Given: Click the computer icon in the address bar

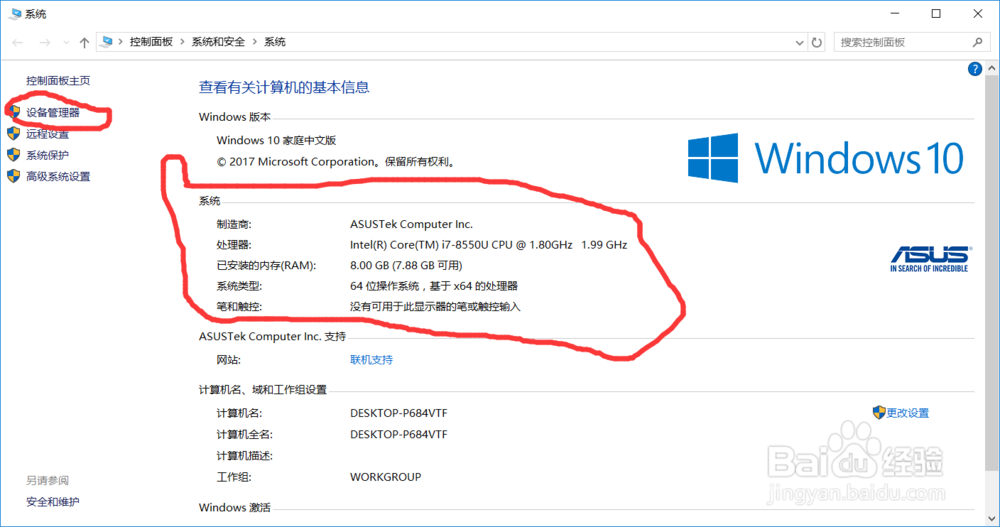Looking at the screenshot, I should tap(107, 41).
